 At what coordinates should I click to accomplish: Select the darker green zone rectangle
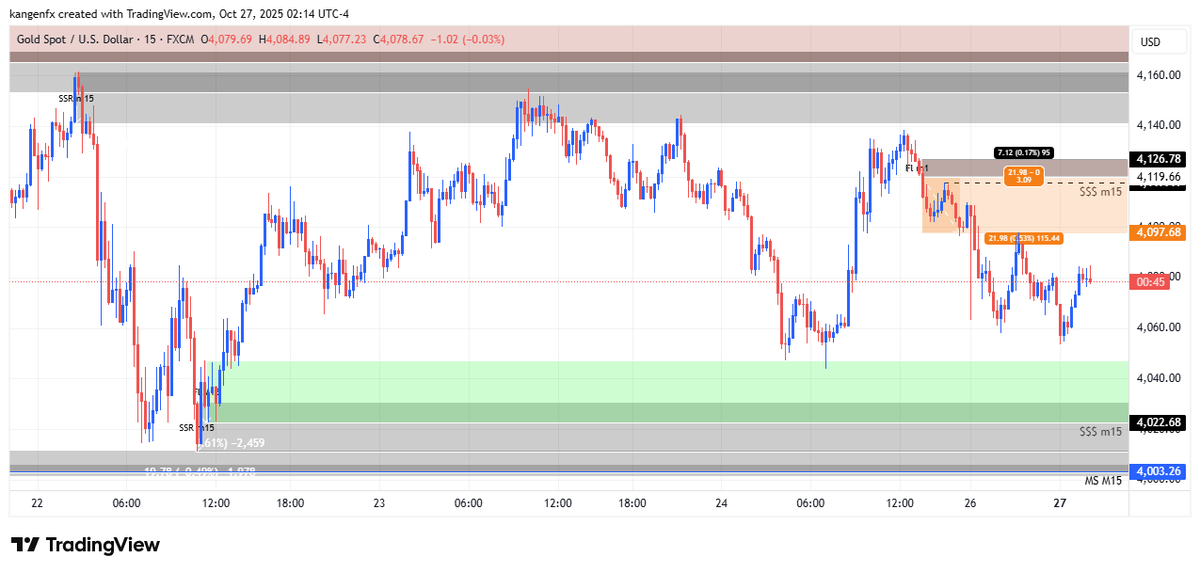pos(670,412)
